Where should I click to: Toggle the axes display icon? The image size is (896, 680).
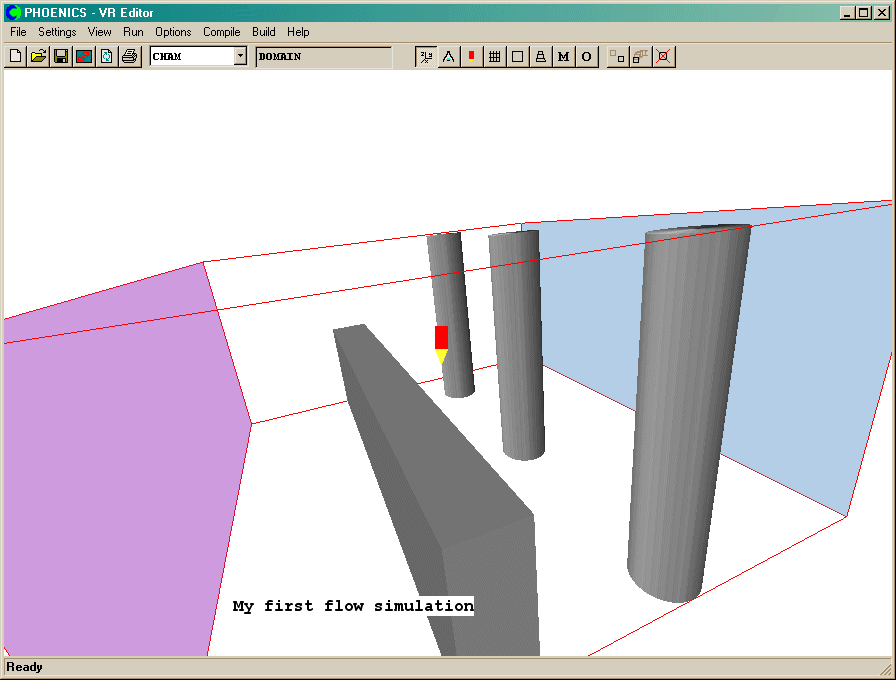[426, 57]
